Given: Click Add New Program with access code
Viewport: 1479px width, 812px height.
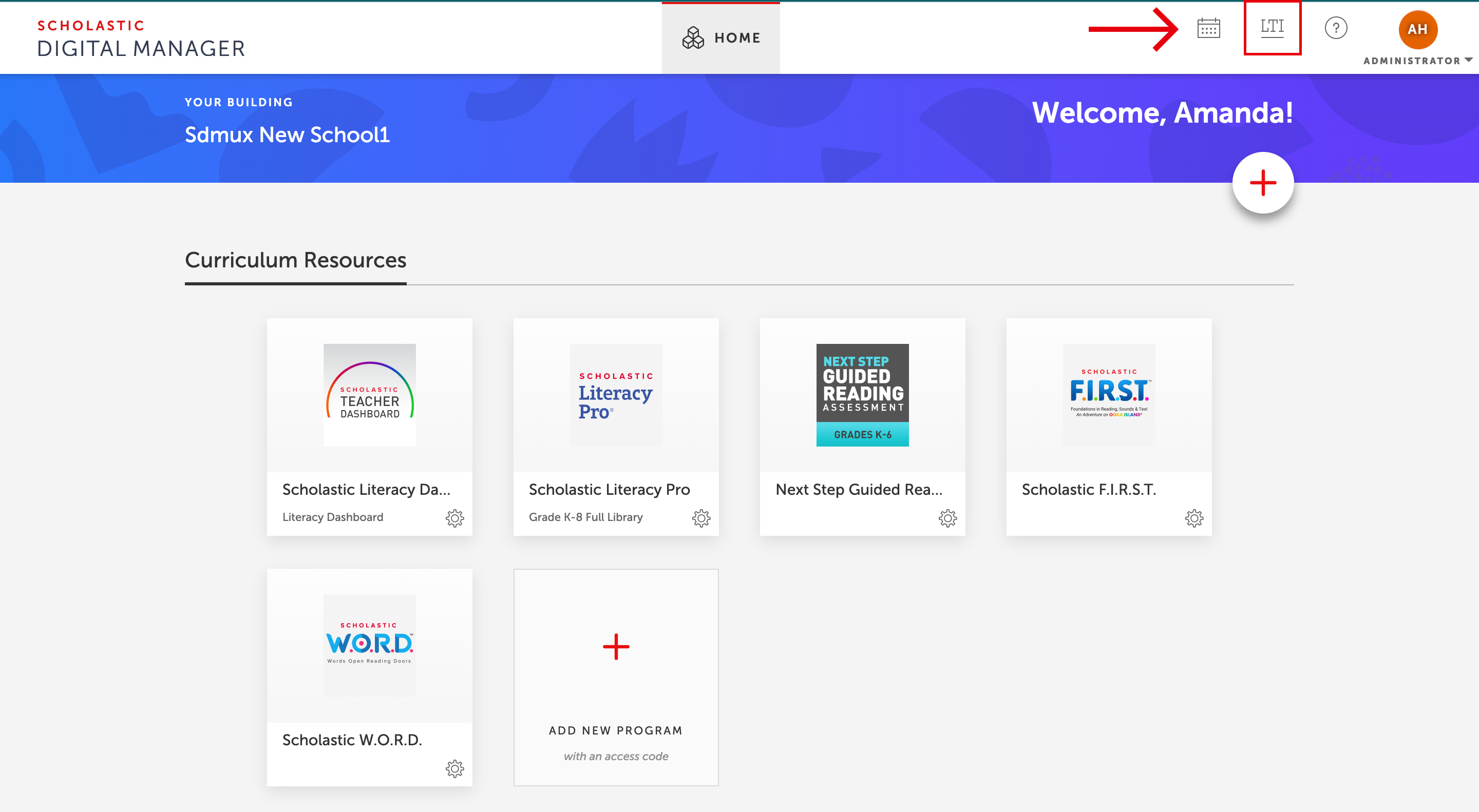Looking at the screenshot, I should point(616,677).
